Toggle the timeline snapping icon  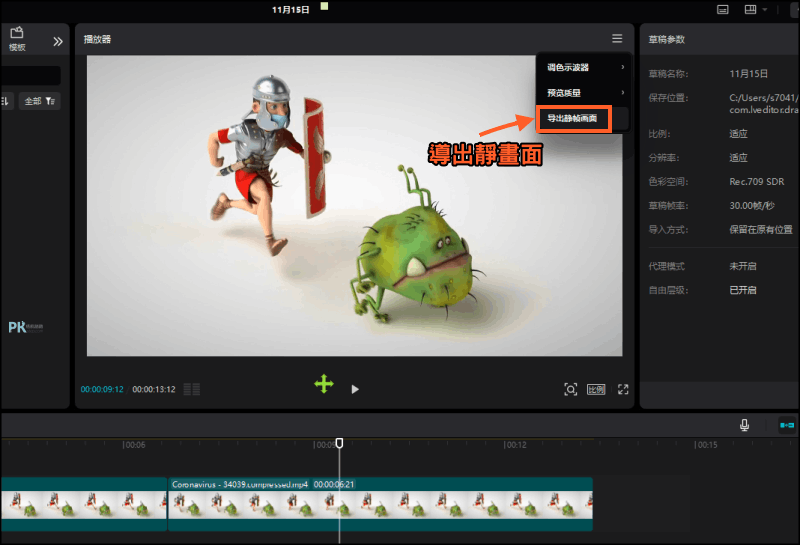point(787,425)
